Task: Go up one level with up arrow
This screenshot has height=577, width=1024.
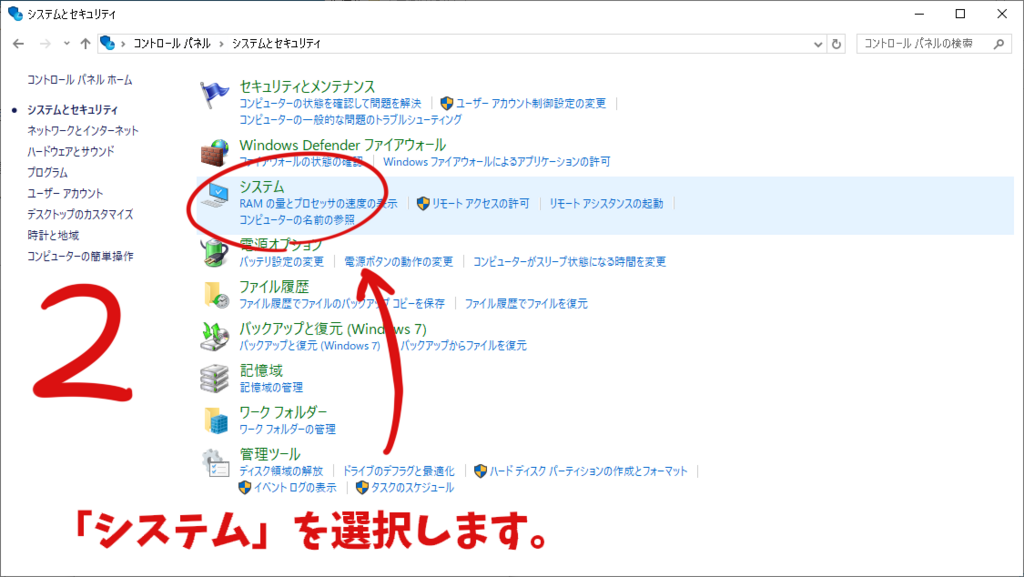Action: tap(86, 44)
